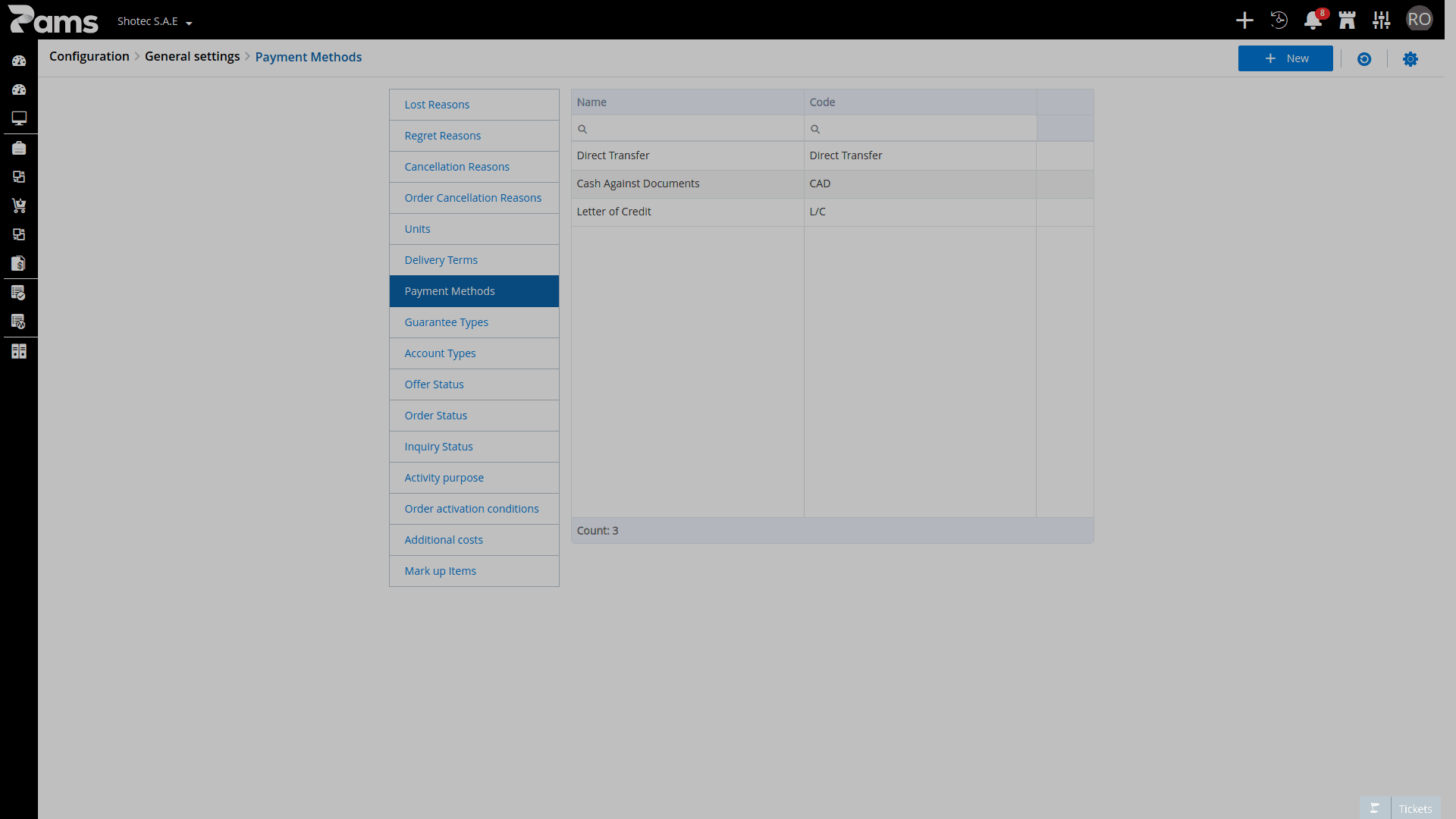
Task: Open the Guarantee Types settings tab
Action: pyautogui.click(x=474, y=322)
